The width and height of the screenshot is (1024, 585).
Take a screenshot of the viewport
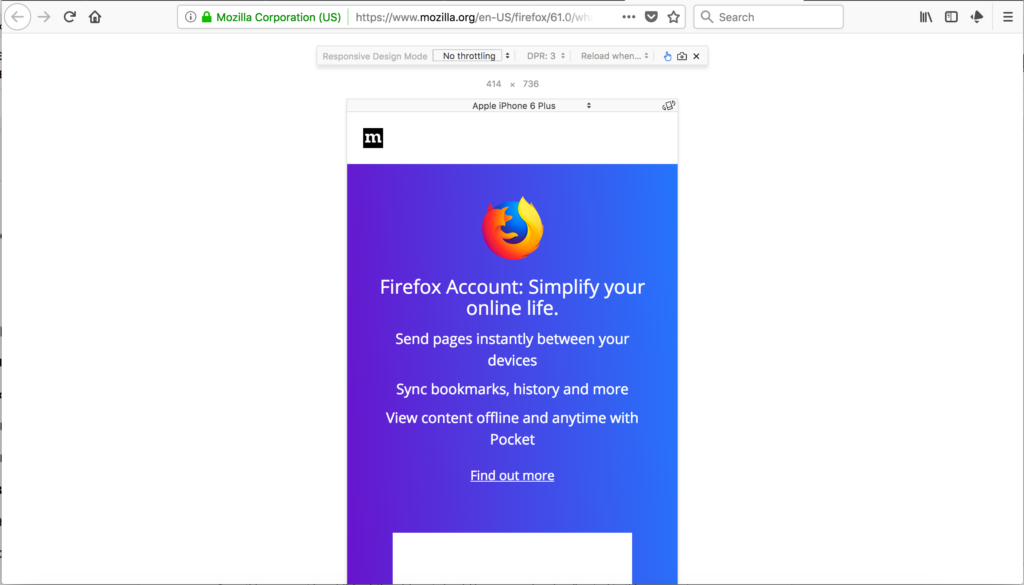click(682, 56)
